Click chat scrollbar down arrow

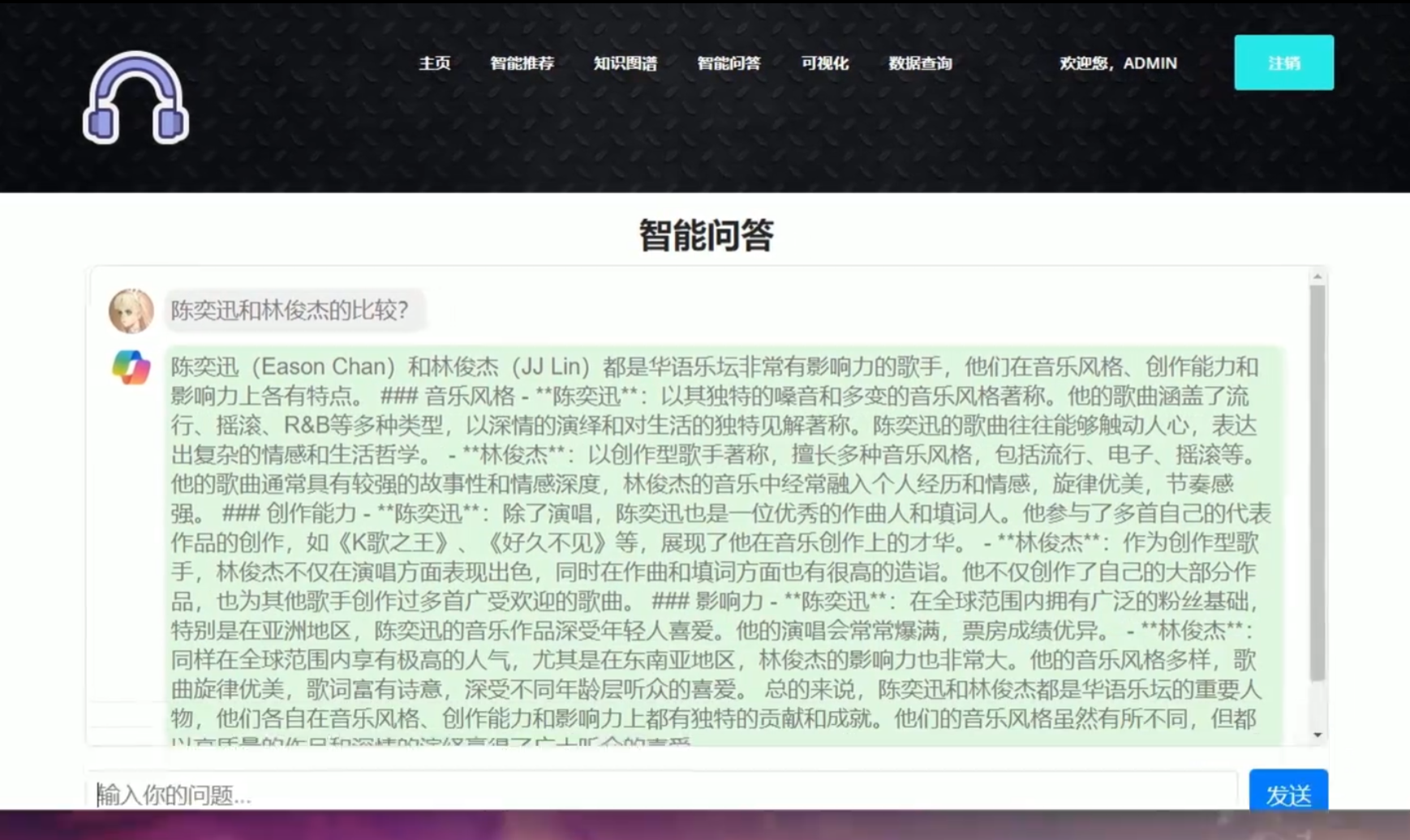[1318, 735]
